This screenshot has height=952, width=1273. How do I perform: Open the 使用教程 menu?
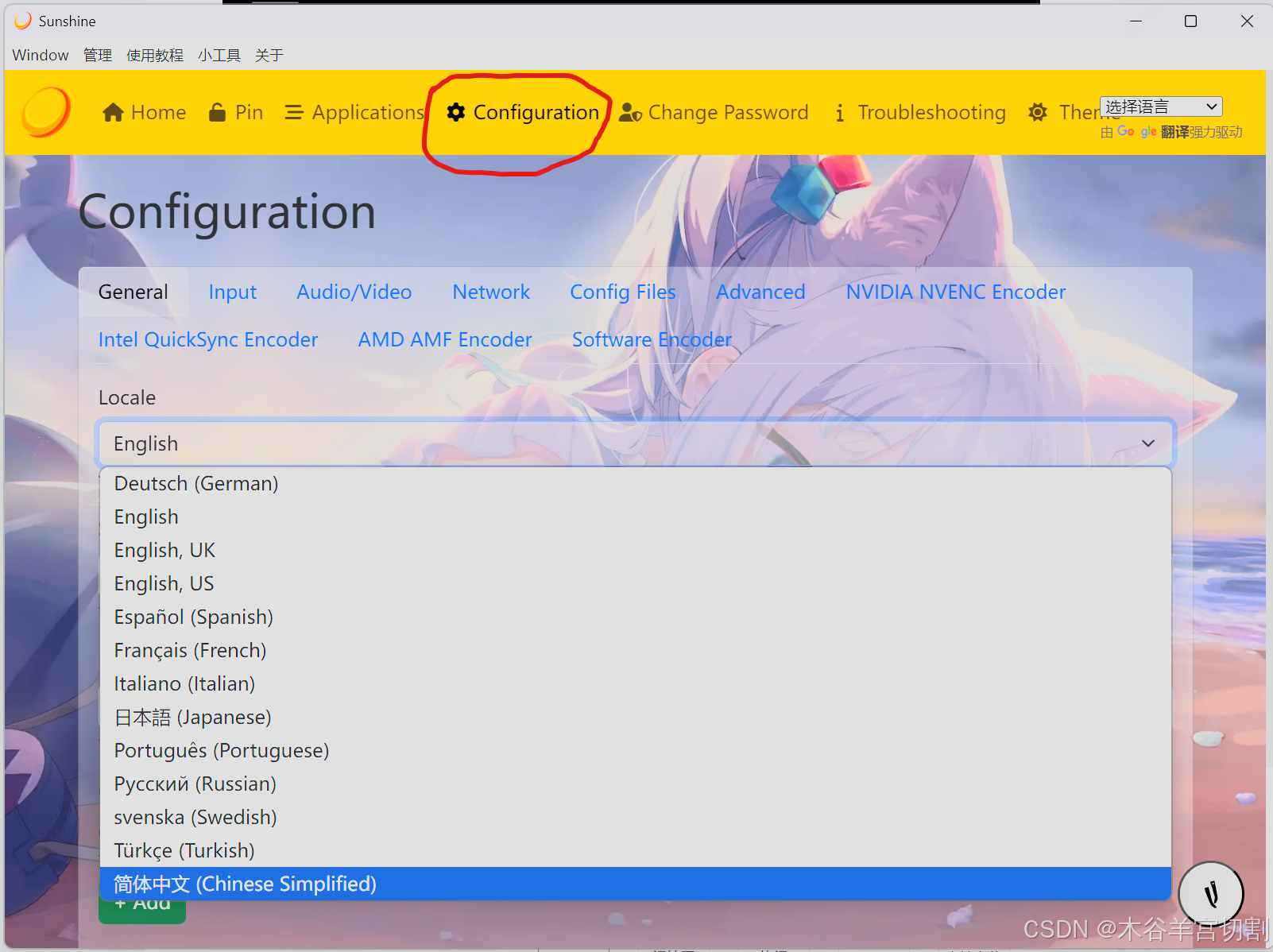point(155,55)
